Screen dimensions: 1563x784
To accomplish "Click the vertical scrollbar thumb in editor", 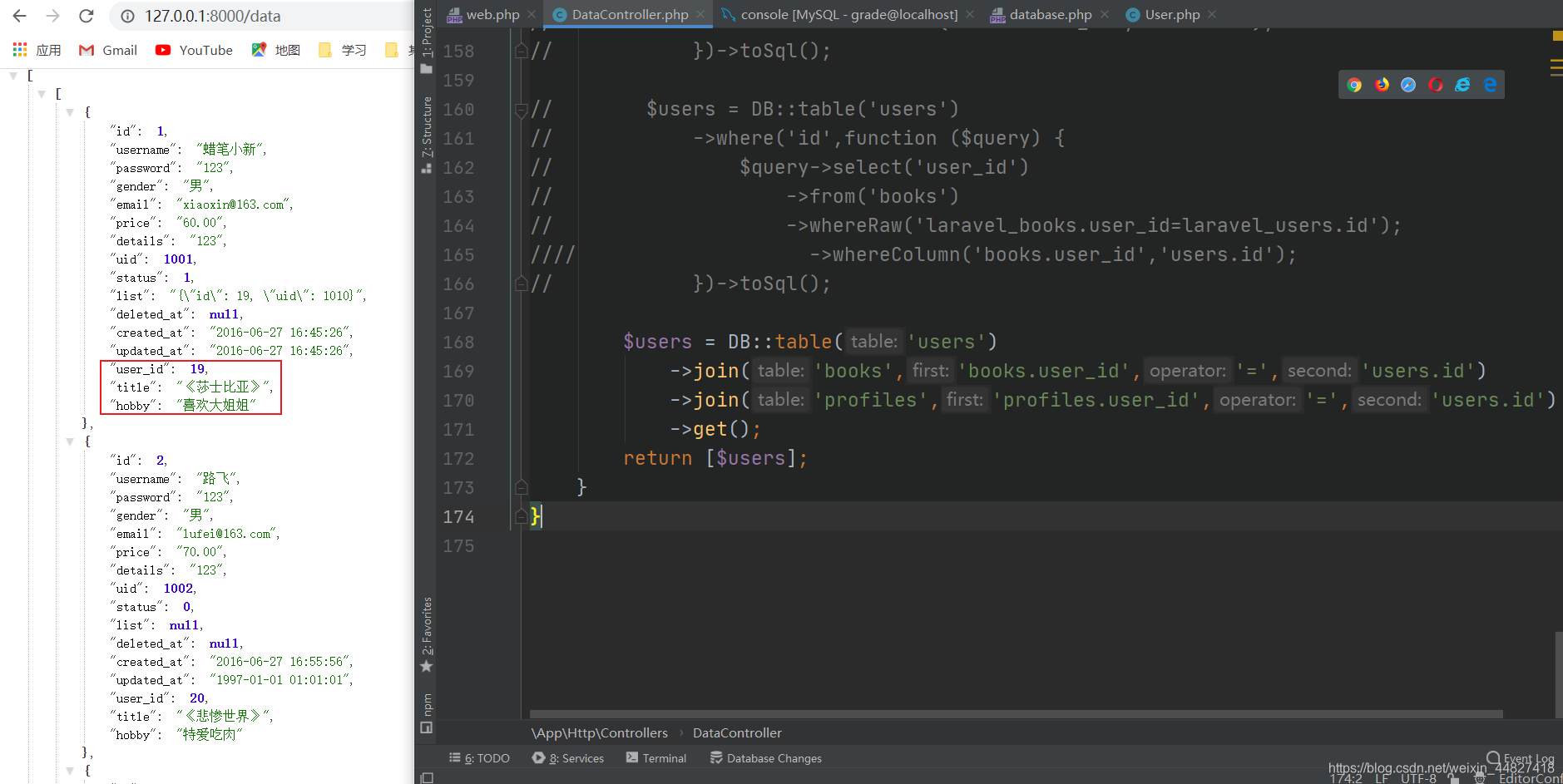I will (1558, 673).
